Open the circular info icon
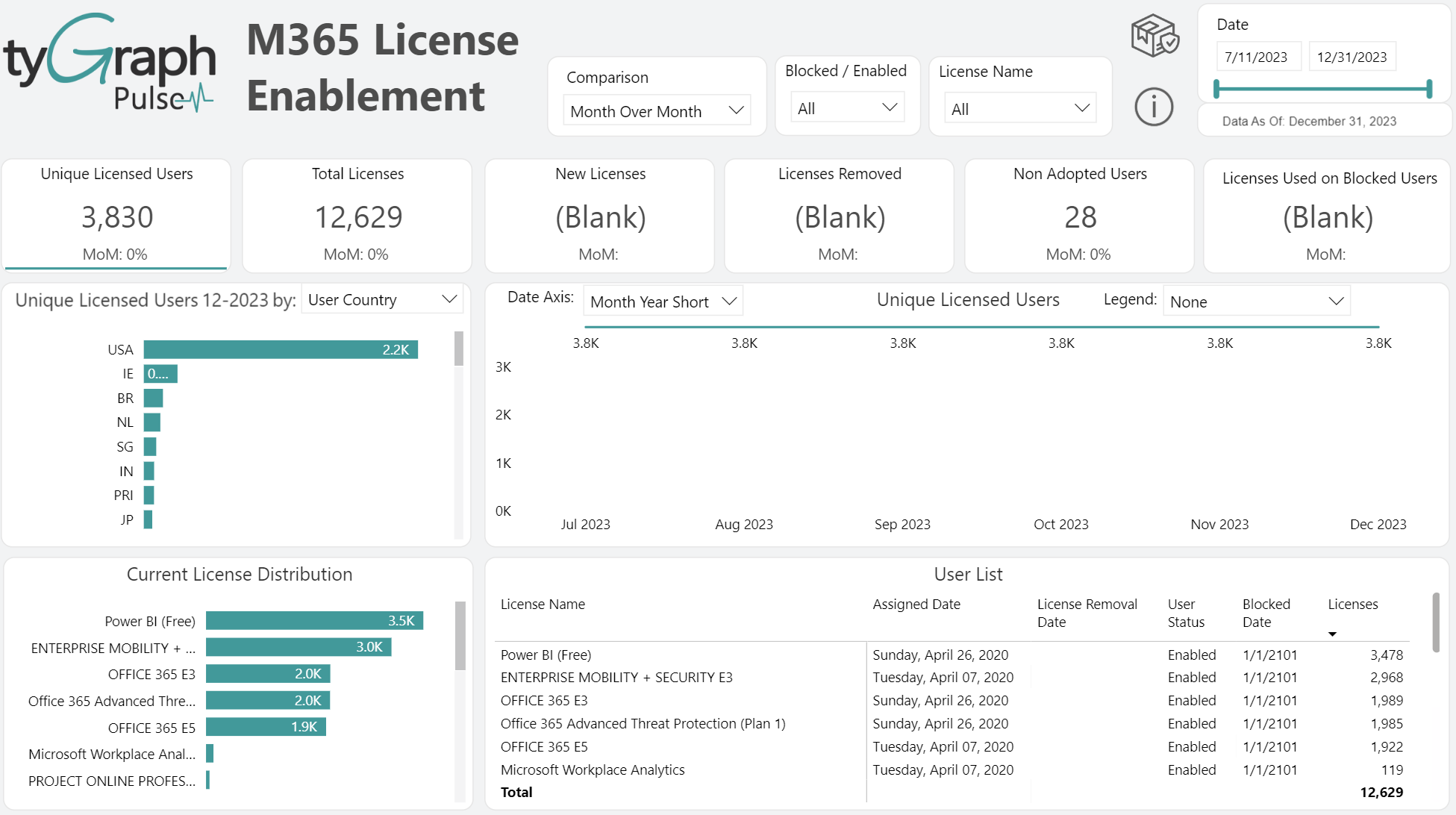1456x815 pixels. click(x=1154, y=107)
